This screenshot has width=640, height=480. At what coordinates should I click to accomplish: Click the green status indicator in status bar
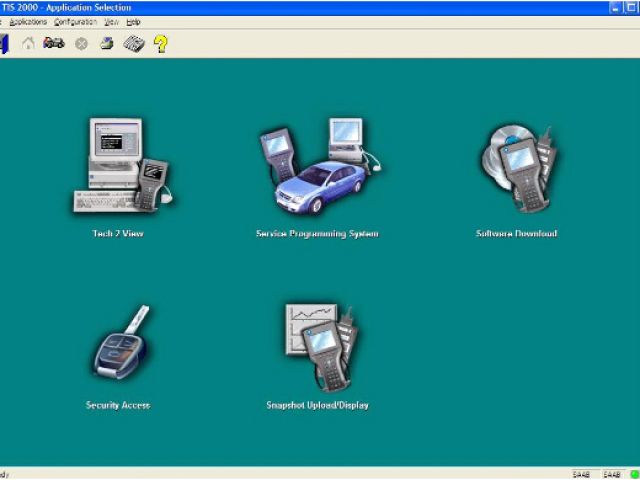click(633, 474)
